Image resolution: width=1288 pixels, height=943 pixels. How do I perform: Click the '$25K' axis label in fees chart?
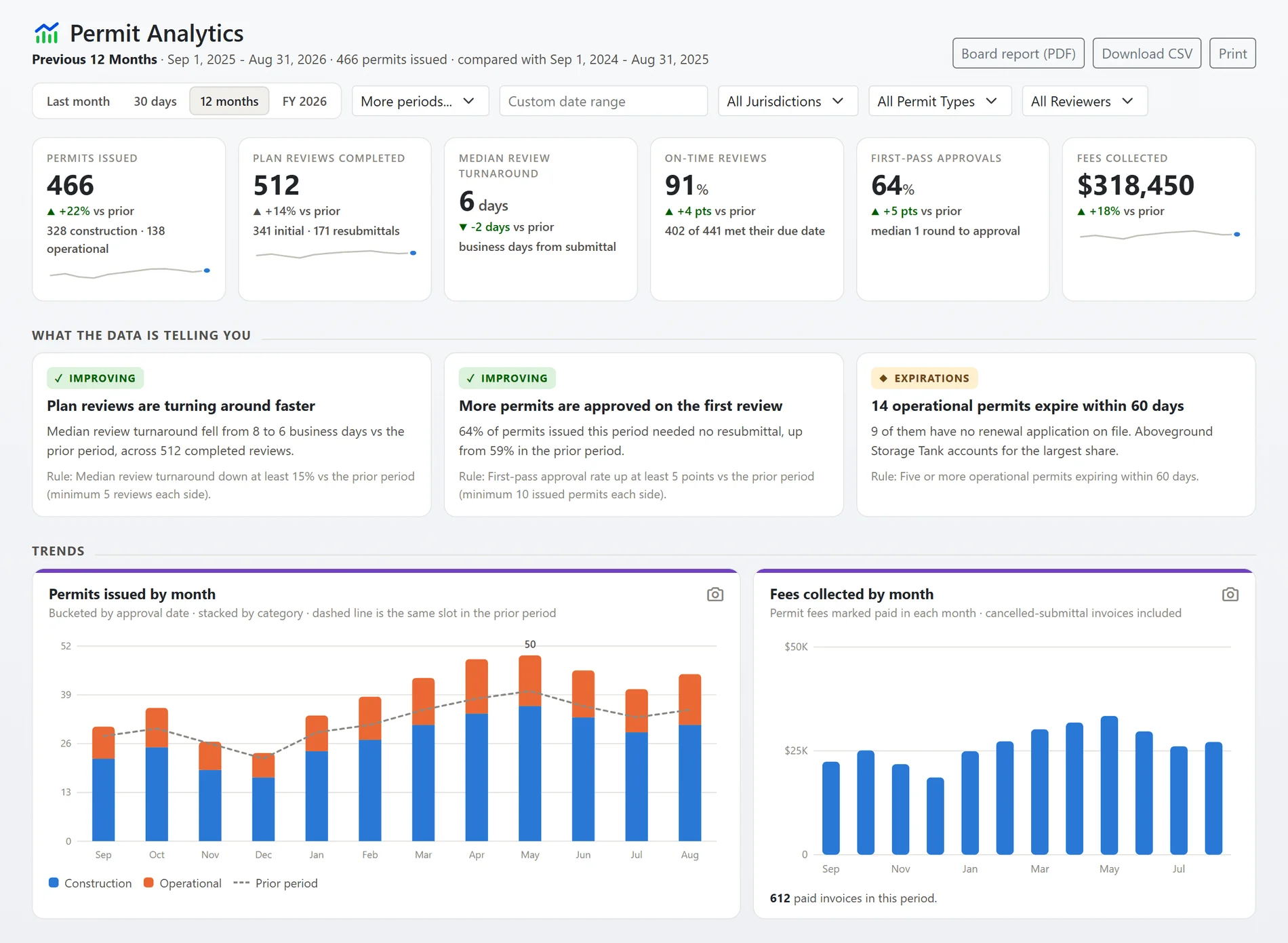[796, 750]
